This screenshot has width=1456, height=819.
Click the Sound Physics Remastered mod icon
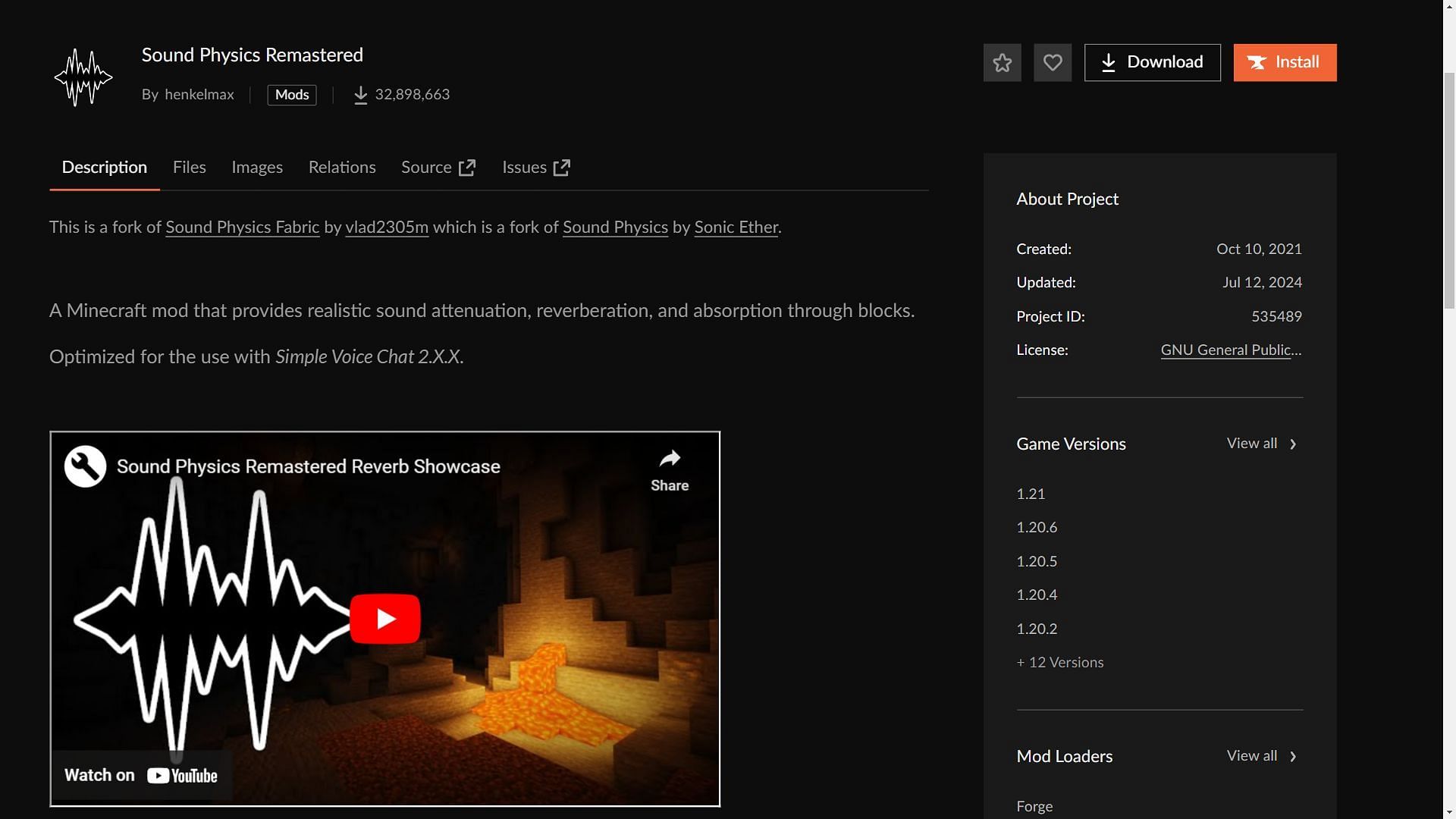coord(84,75)
